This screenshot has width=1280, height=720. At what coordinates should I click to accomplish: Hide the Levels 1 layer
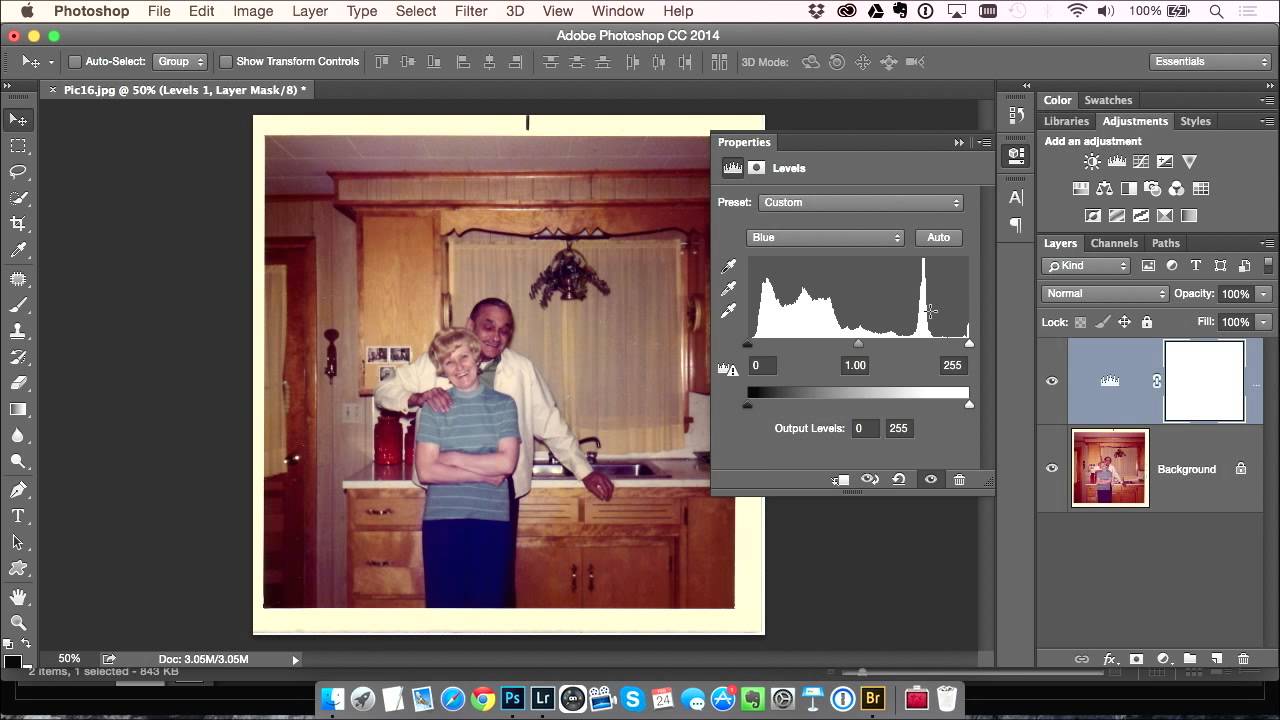1052,381
